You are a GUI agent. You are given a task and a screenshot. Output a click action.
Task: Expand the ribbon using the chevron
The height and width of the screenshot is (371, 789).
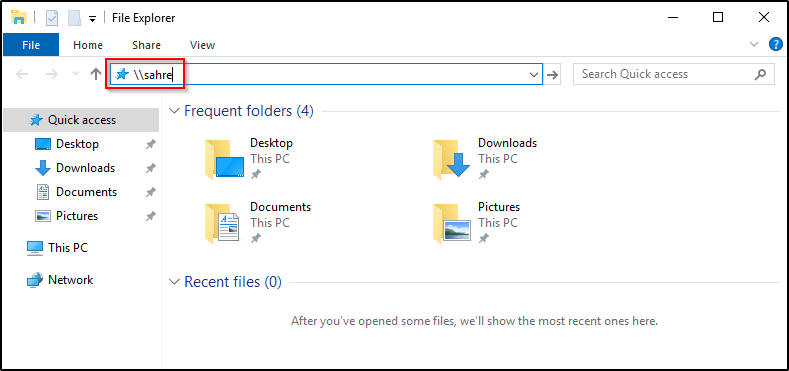[x=754, y=44]
